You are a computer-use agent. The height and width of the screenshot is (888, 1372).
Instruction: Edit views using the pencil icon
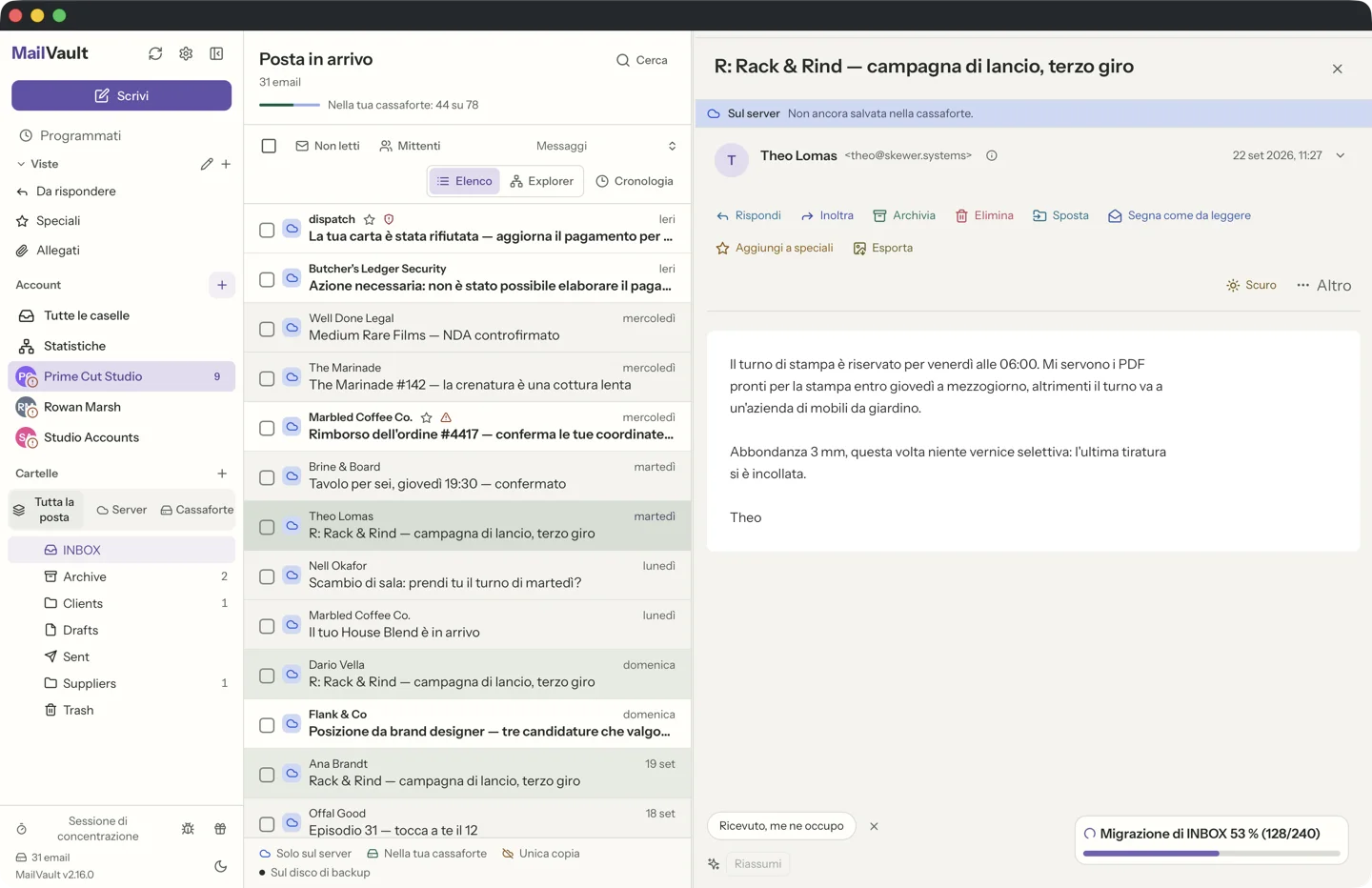point(207,164)
